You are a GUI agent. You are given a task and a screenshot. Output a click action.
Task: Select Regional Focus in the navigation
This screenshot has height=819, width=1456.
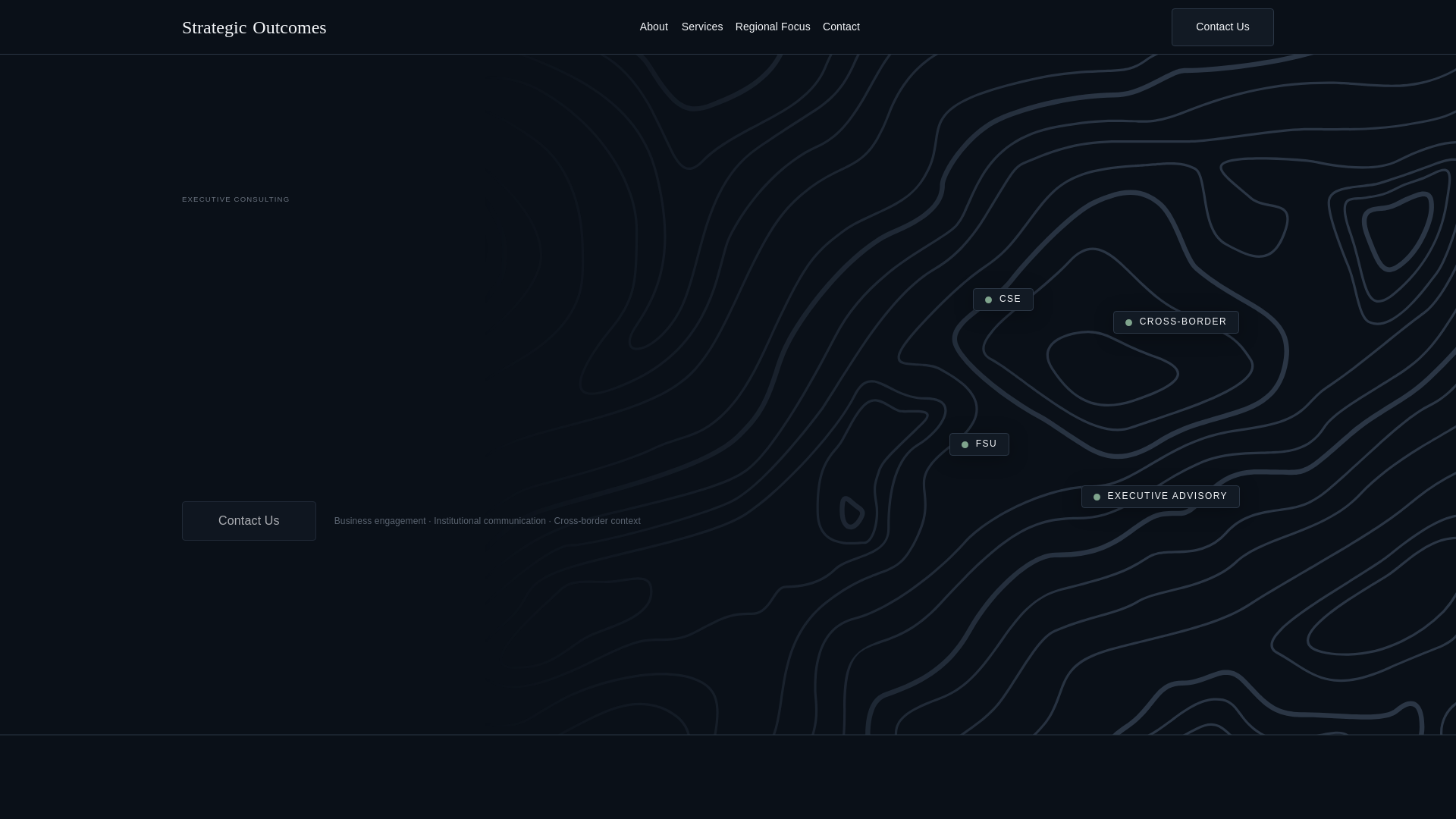pos(773,27)
